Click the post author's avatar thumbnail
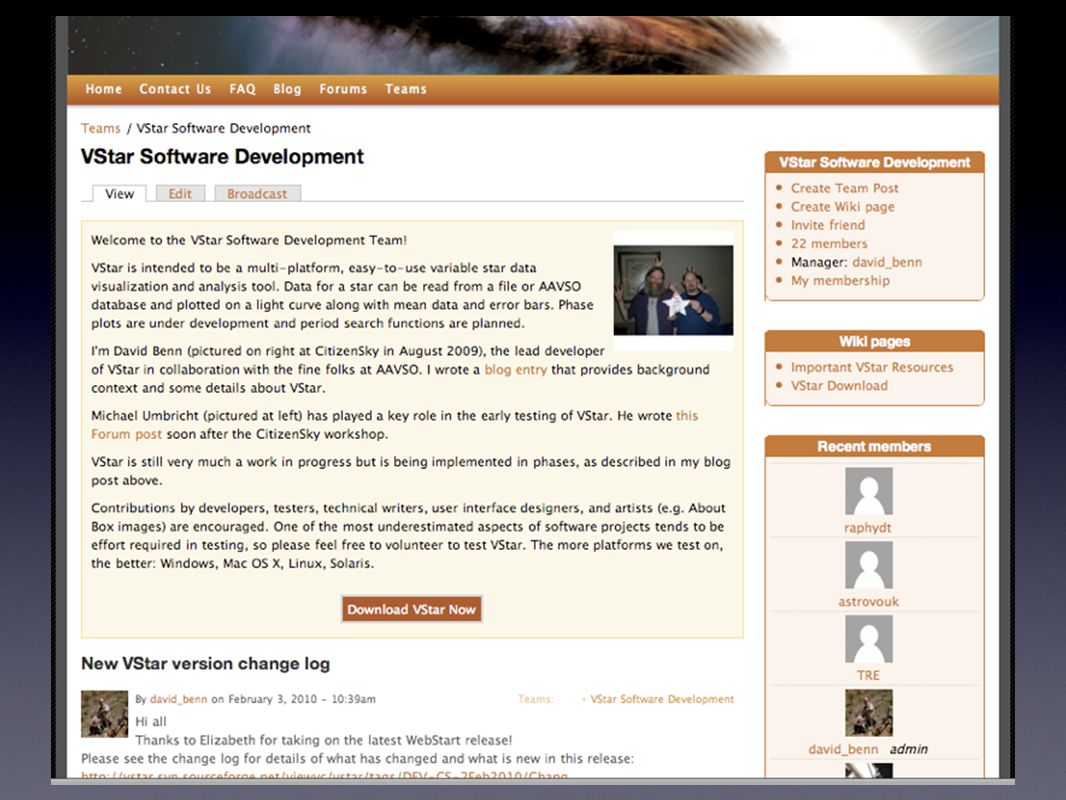This screenshot has height=800, width=1066. [x=105, y=714]
